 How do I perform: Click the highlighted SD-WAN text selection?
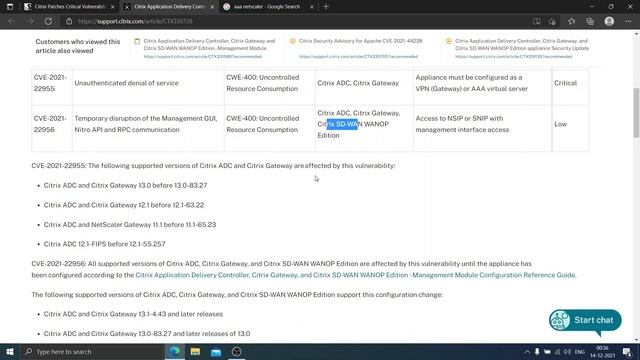point(342,124)
